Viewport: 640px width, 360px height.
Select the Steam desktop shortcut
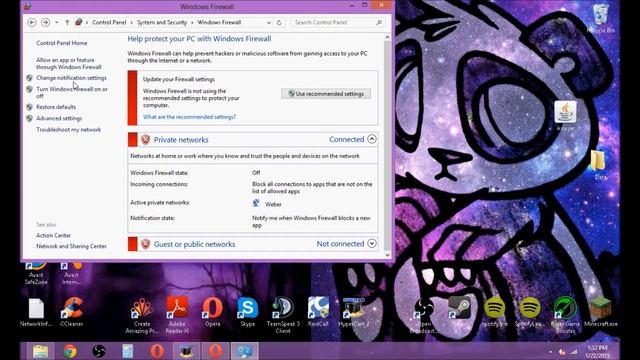pos(459,312)
